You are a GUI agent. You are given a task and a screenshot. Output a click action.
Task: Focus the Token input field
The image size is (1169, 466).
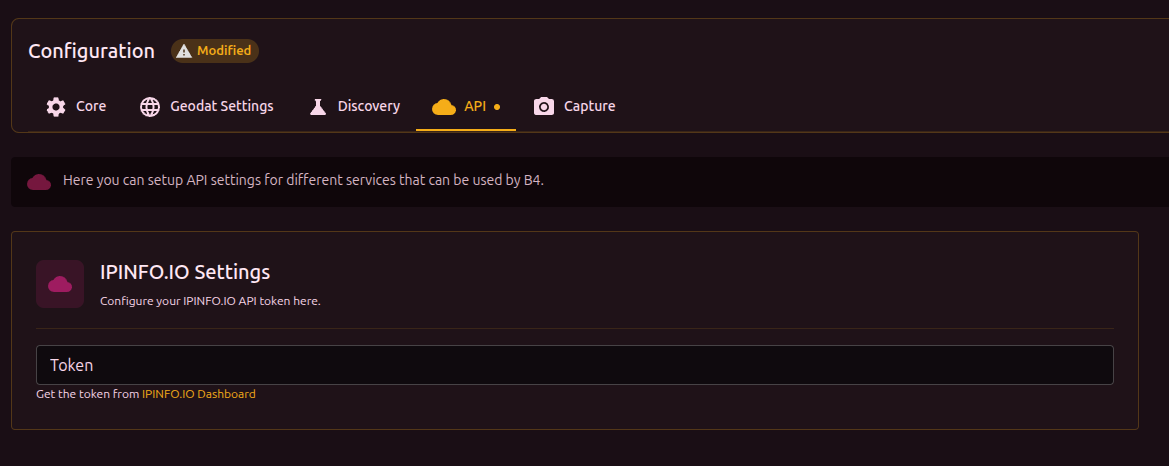574,365
